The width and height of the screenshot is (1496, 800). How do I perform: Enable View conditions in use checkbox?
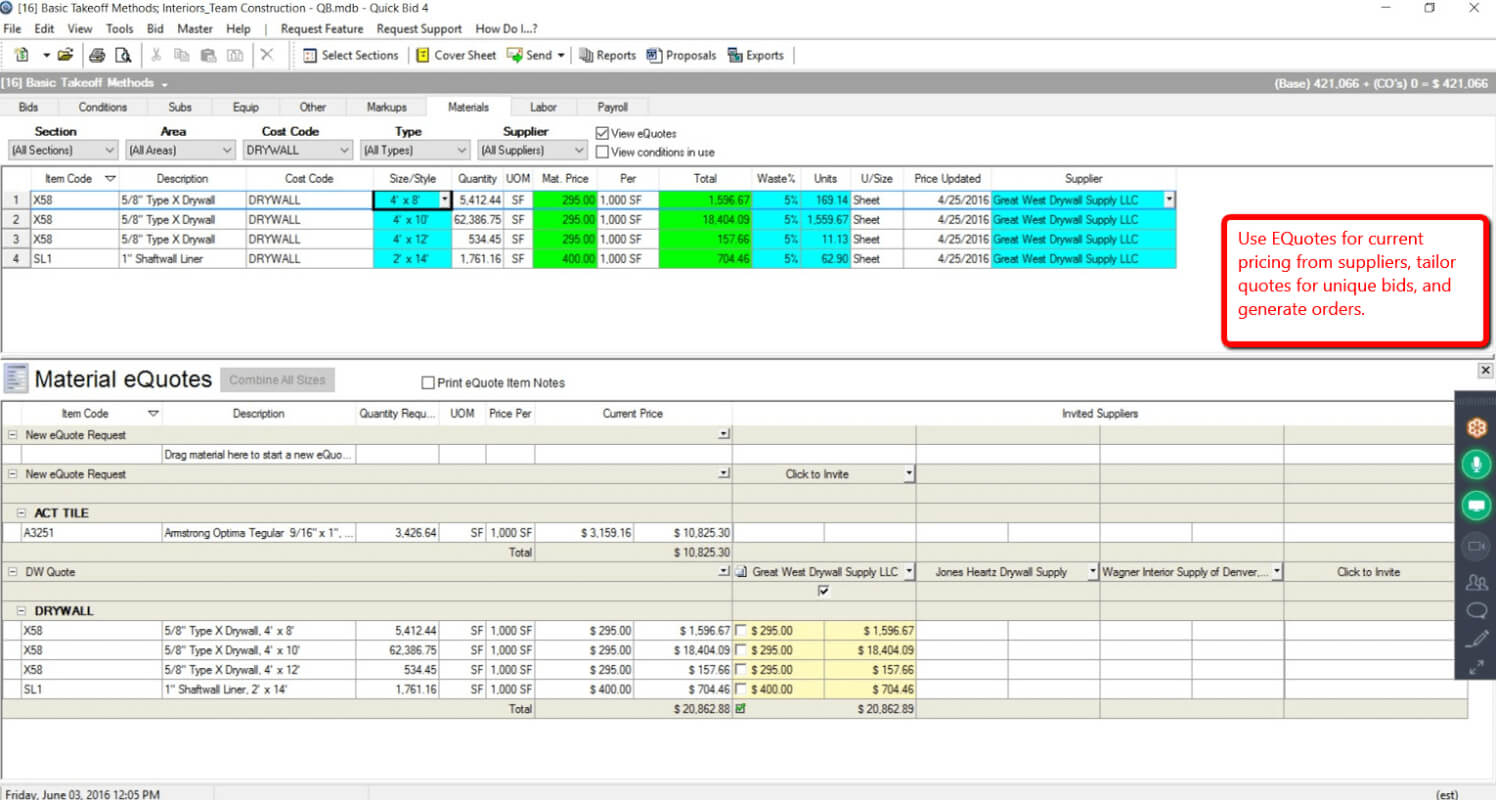(602, 152)
